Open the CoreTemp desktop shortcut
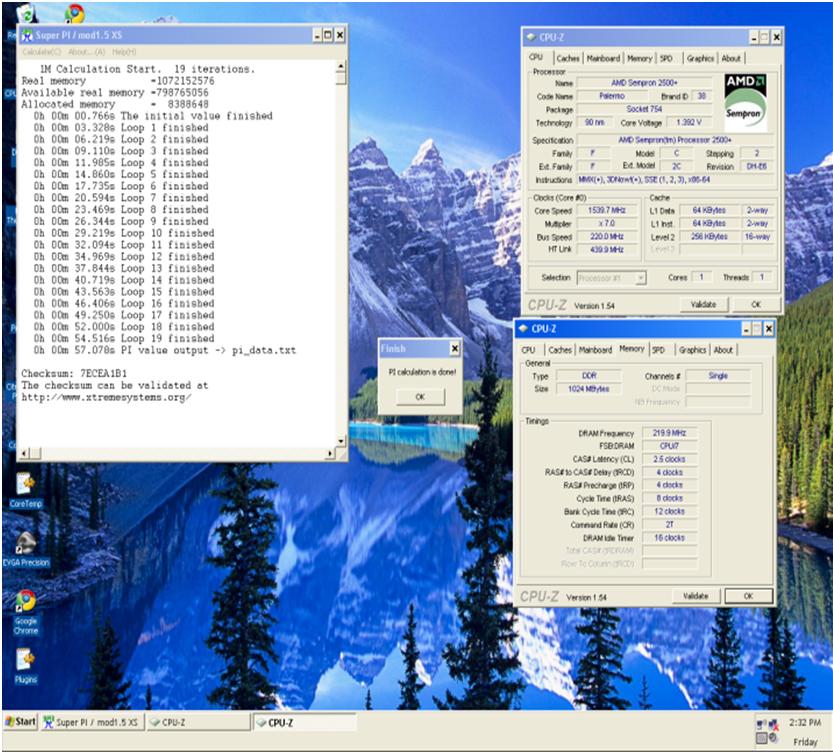This screenshot has height=754, width=833. pyautogui.click(x=25, y=490)
